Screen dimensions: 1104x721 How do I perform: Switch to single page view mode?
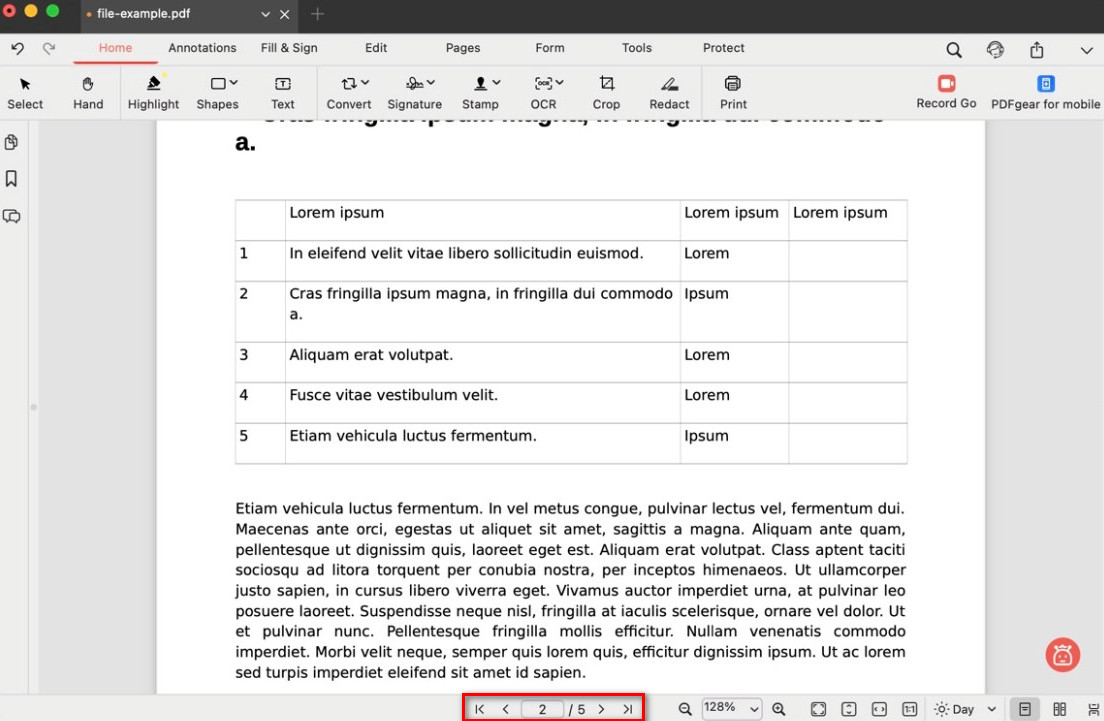tap(1025, 709)
